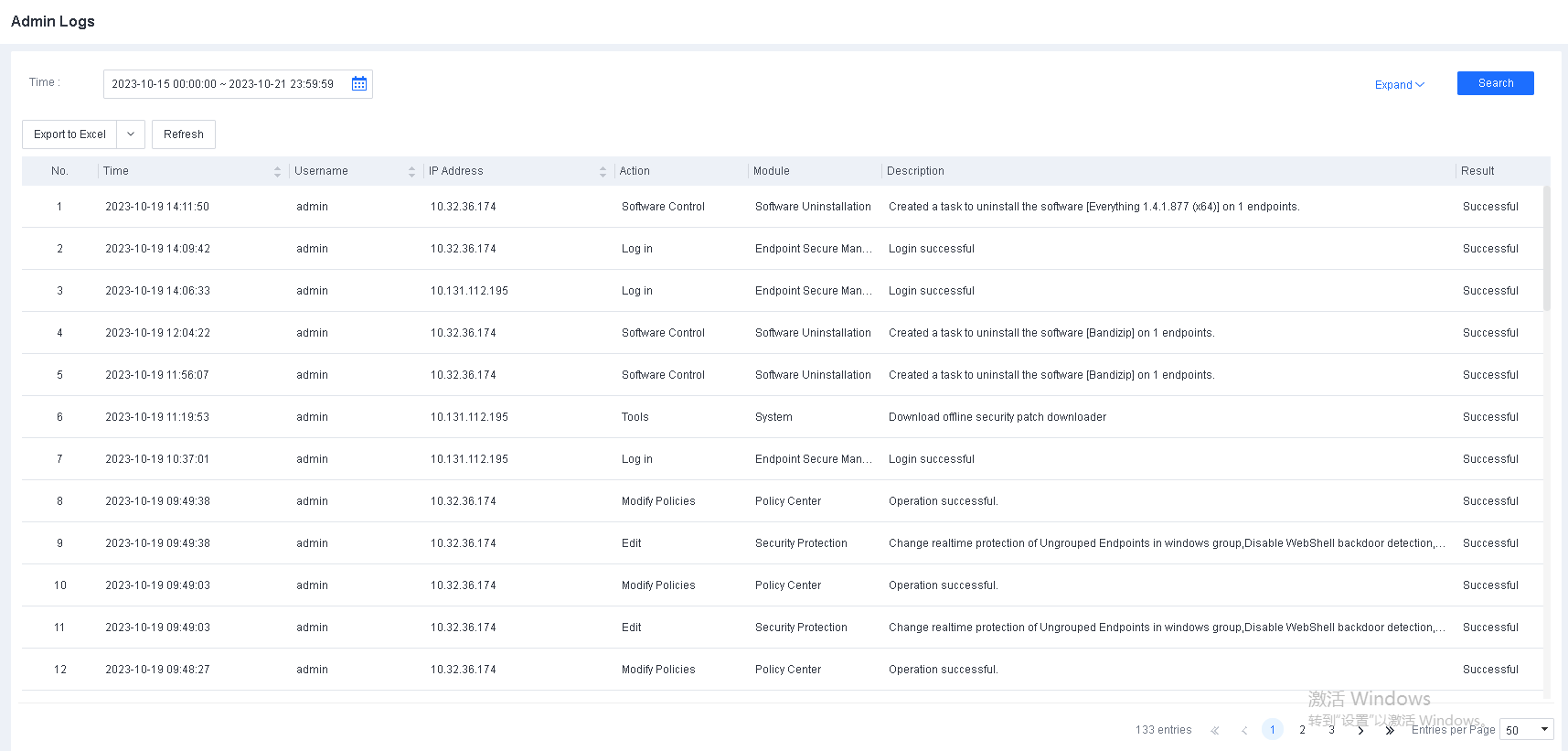Click the Export to Excel button

click(70, 134)
